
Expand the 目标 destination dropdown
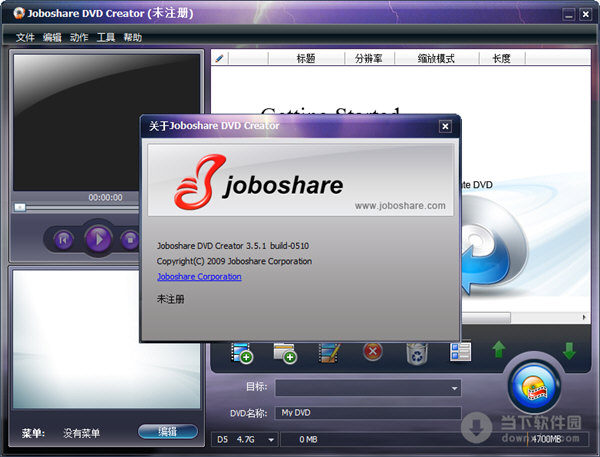[455, 388]
